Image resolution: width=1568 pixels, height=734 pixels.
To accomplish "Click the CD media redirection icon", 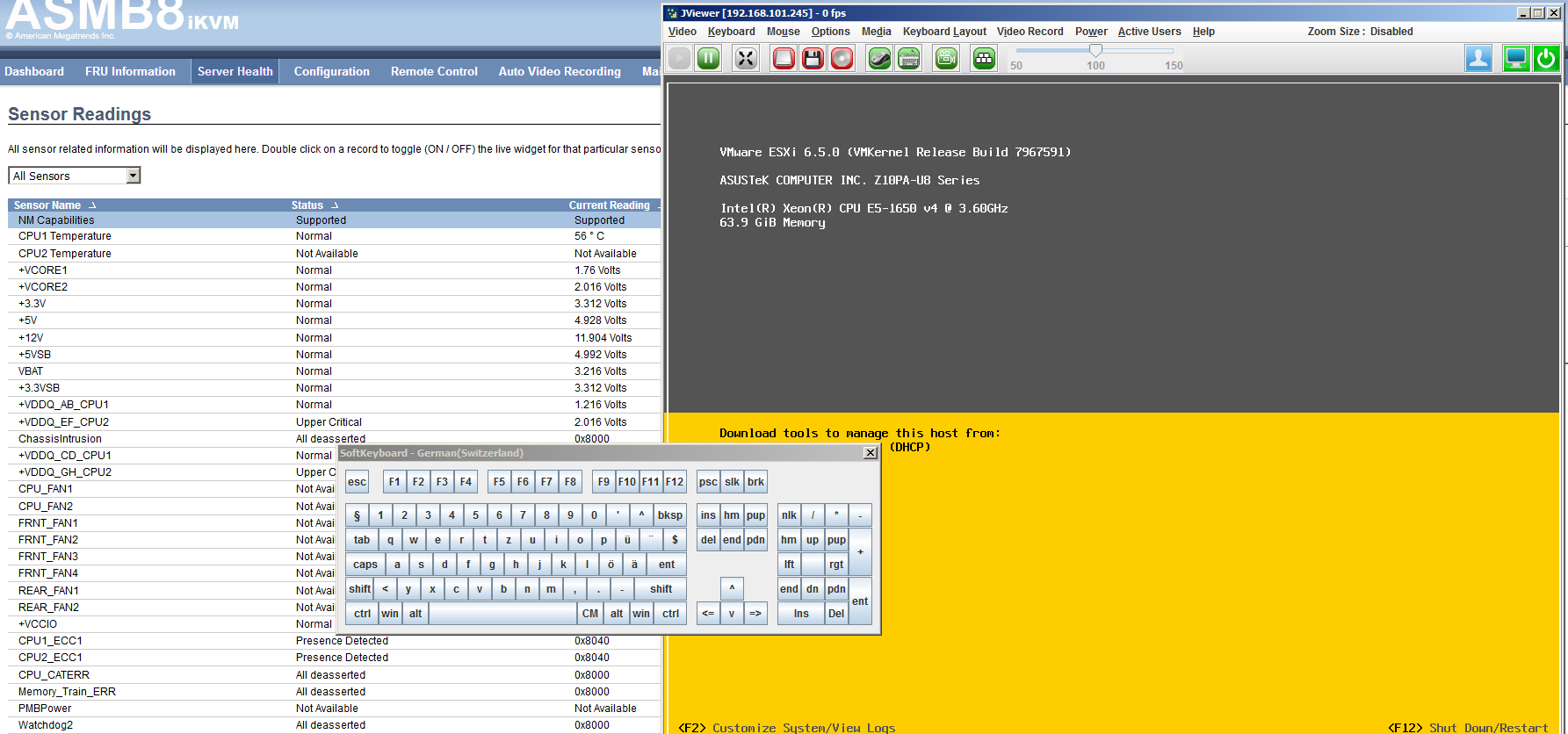I will coord(842,59).
